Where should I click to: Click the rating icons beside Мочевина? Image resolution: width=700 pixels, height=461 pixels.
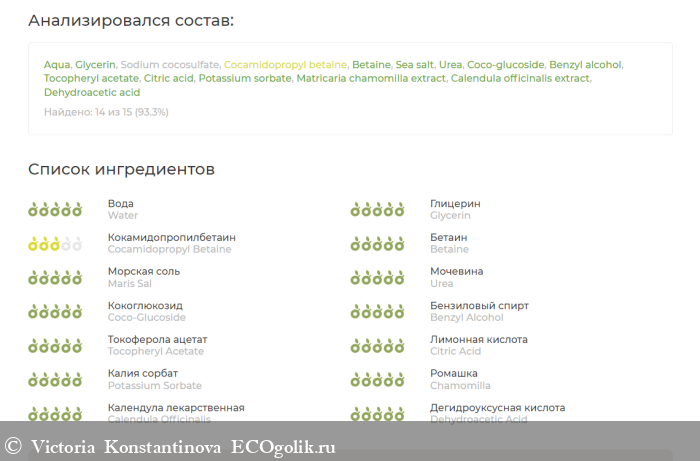[x=377, y=277]
